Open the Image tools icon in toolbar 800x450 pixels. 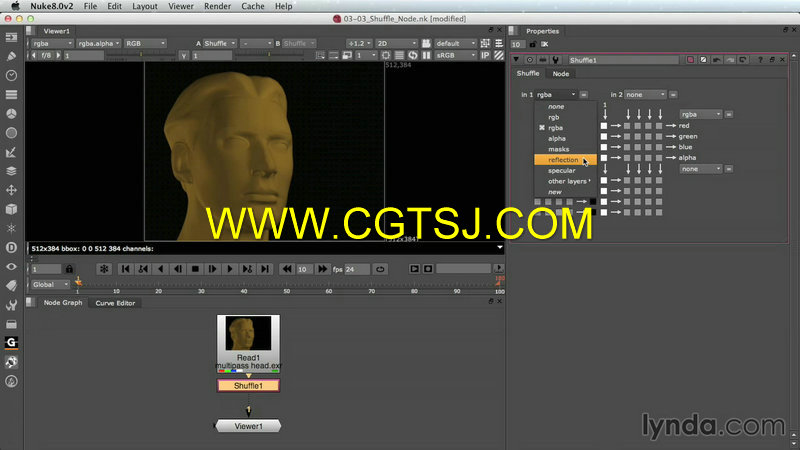coord(11,37)
